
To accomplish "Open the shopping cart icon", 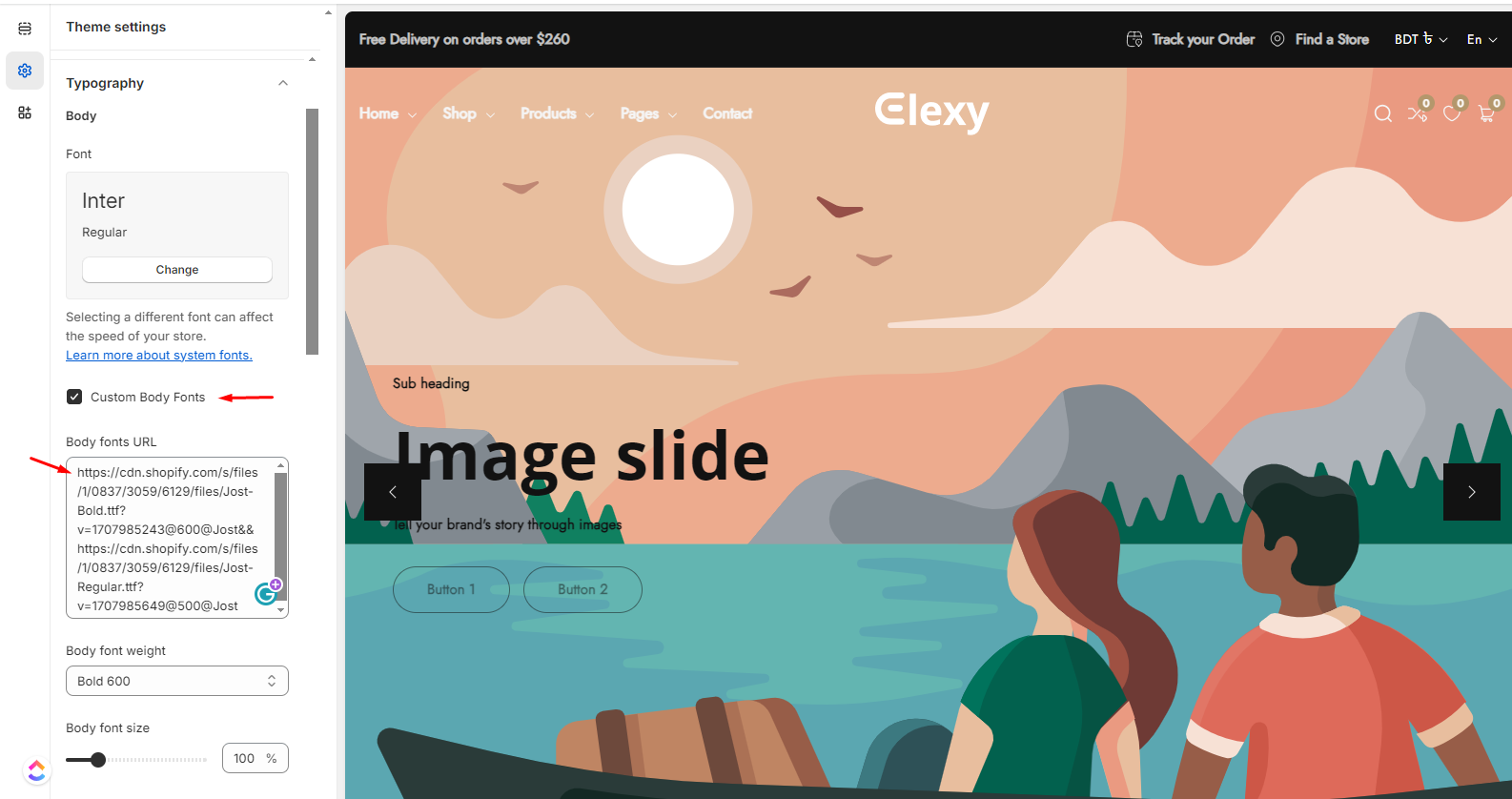I will (x=1486, y=113).
